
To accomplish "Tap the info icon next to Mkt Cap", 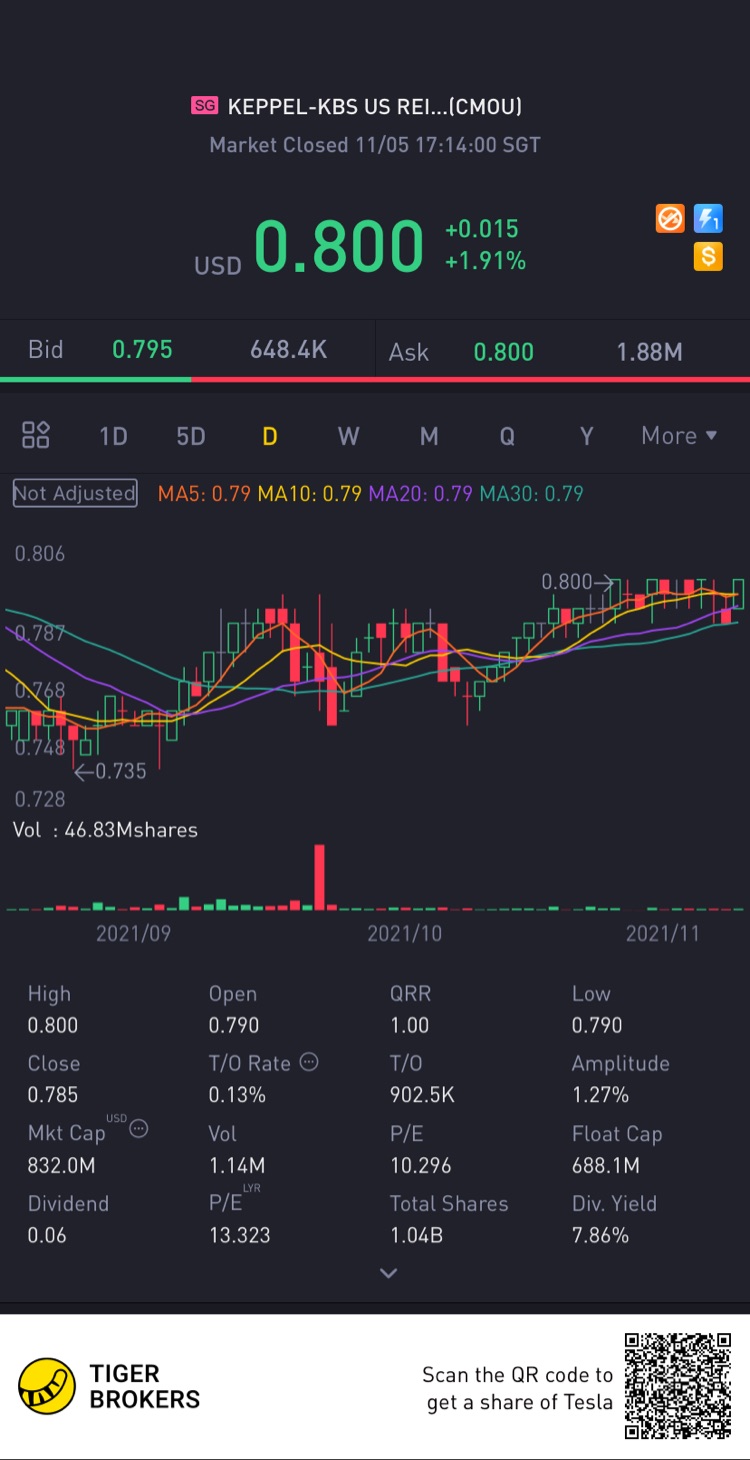I will click(139, 1129).
